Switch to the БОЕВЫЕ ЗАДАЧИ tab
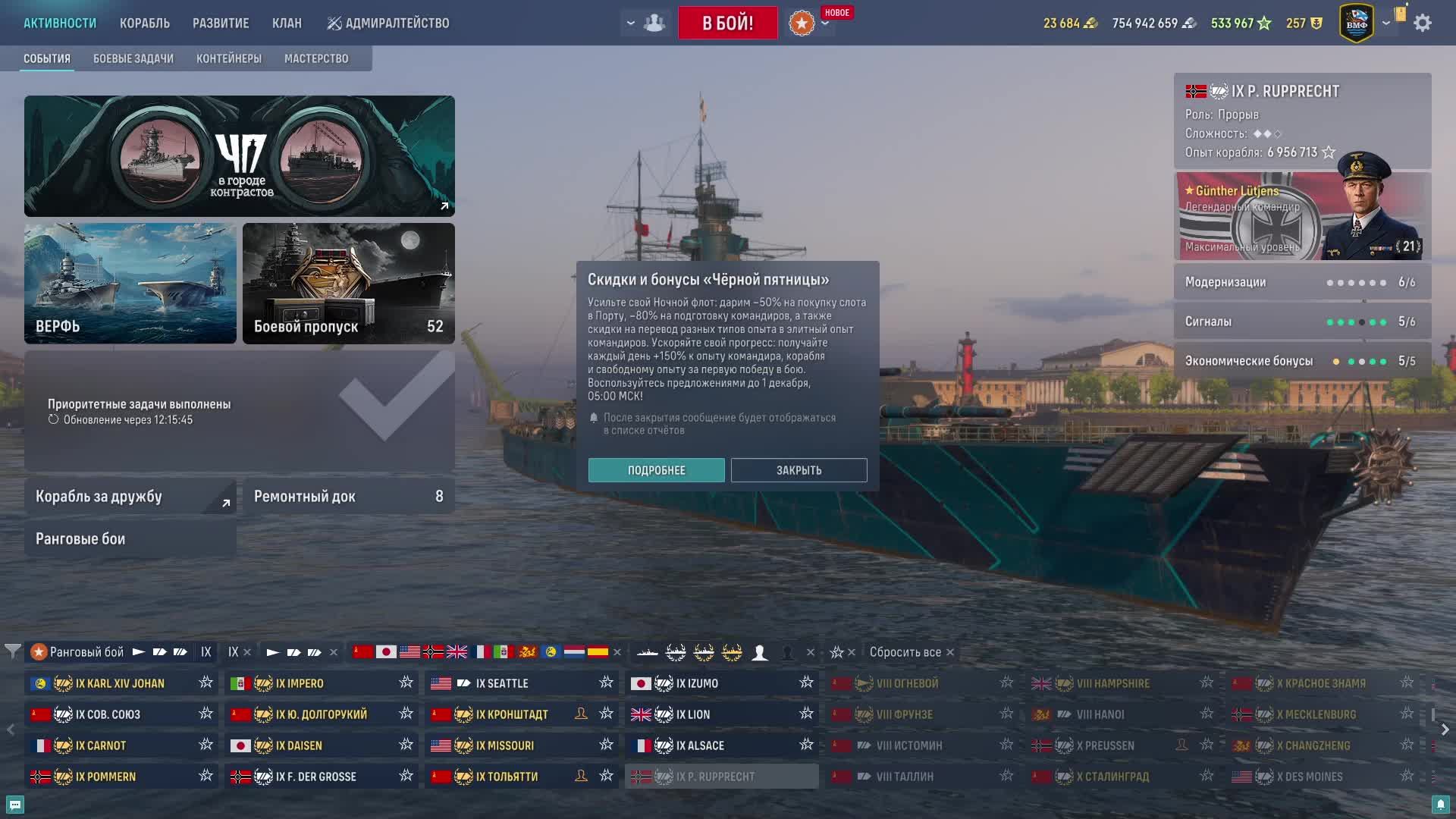This screenshot has width=1456, height=819. click(133, 58)
